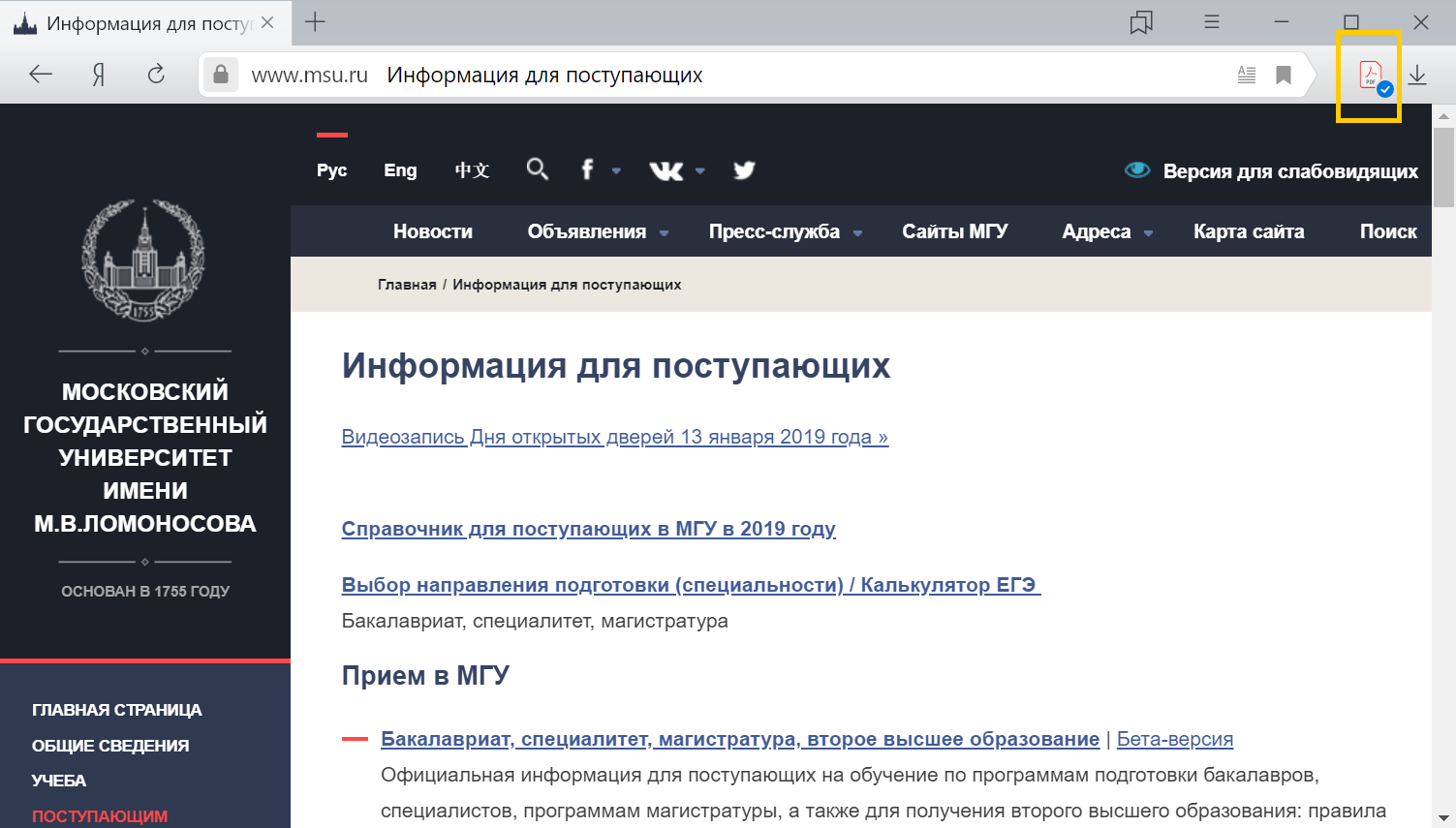This screenshot has height=828, width=1456.
Task: Open Видеозапись Дня открытых дверей link
Action: (615, 437)
